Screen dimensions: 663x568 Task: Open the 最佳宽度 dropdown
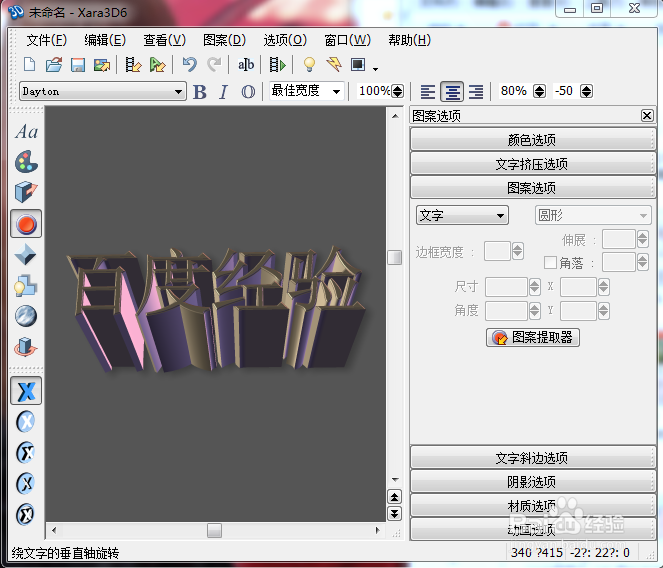[x=307, y=91]
